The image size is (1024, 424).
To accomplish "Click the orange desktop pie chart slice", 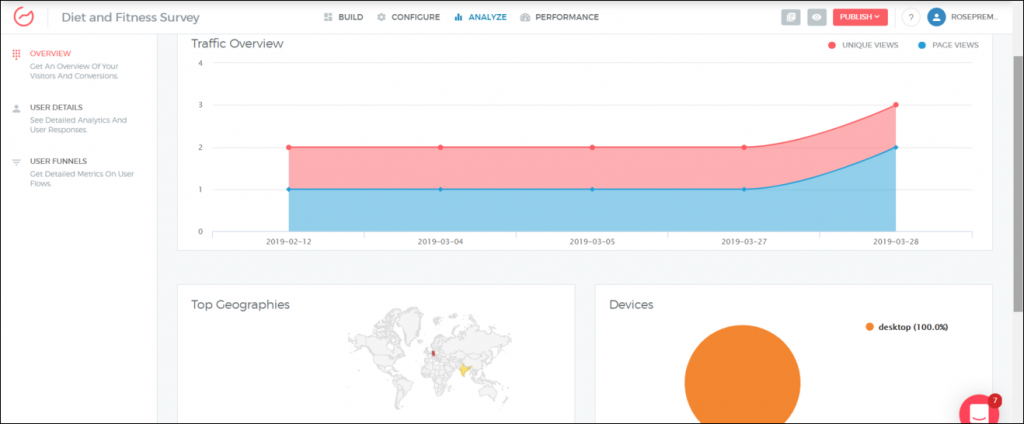I will tap(742, 380).
